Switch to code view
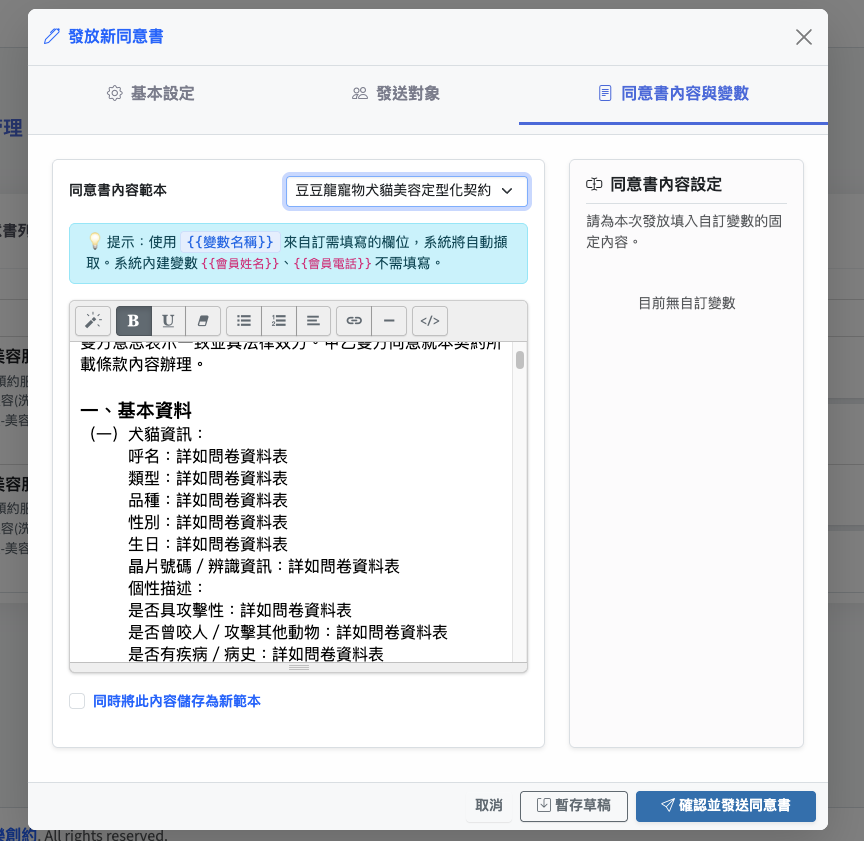The height and width of the screenshot is (841, 864). pyautogui.click(x=430, y=321)
